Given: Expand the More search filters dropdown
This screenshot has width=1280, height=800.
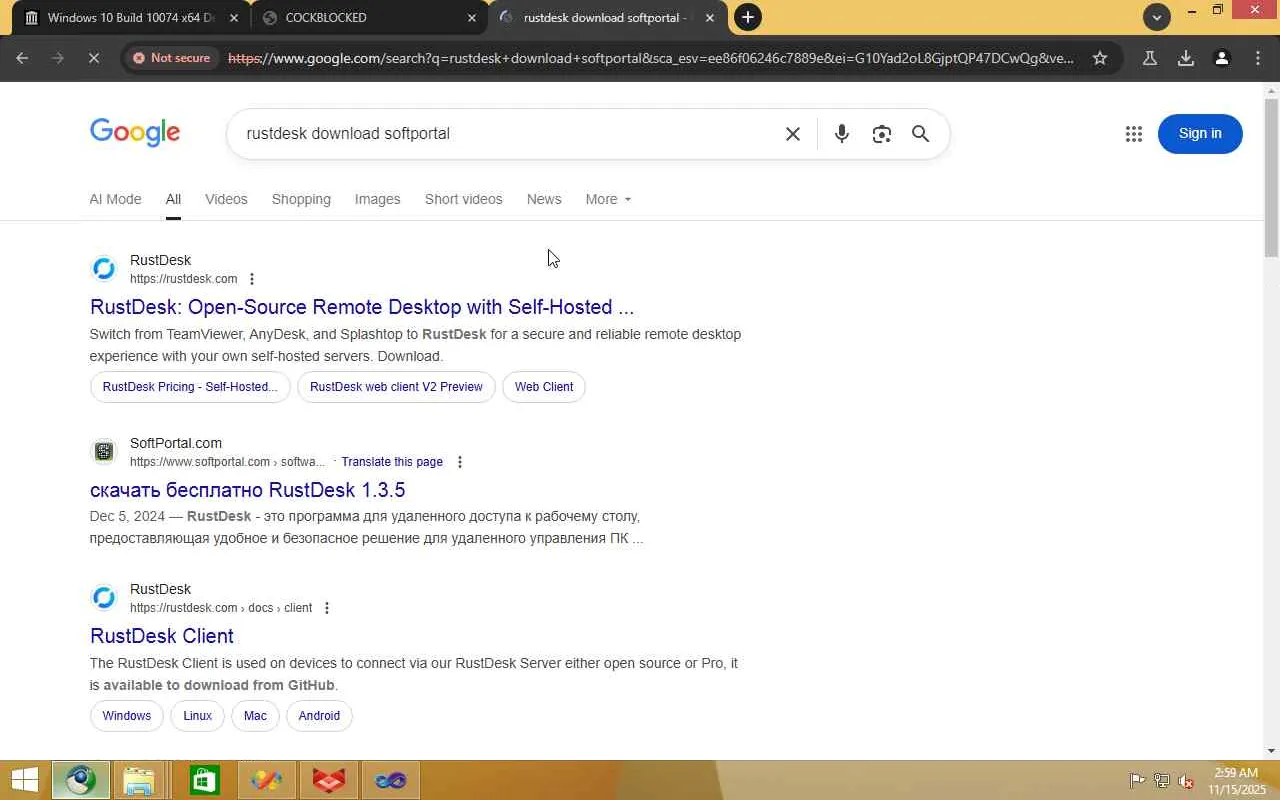Looking at the screenshot, I should tap(608, 199).
